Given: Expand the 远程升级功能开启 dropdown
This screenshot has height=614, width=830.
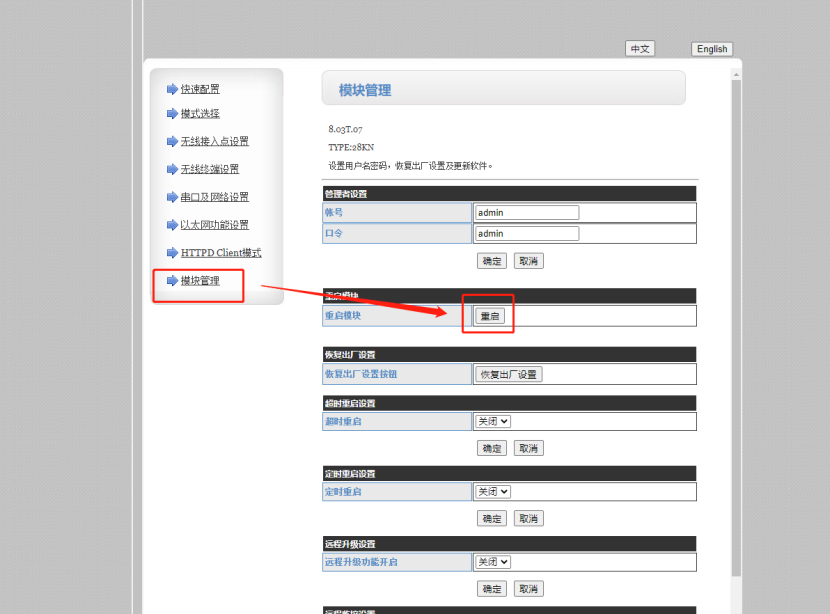Looking at the screenshot, I should 493,562.
